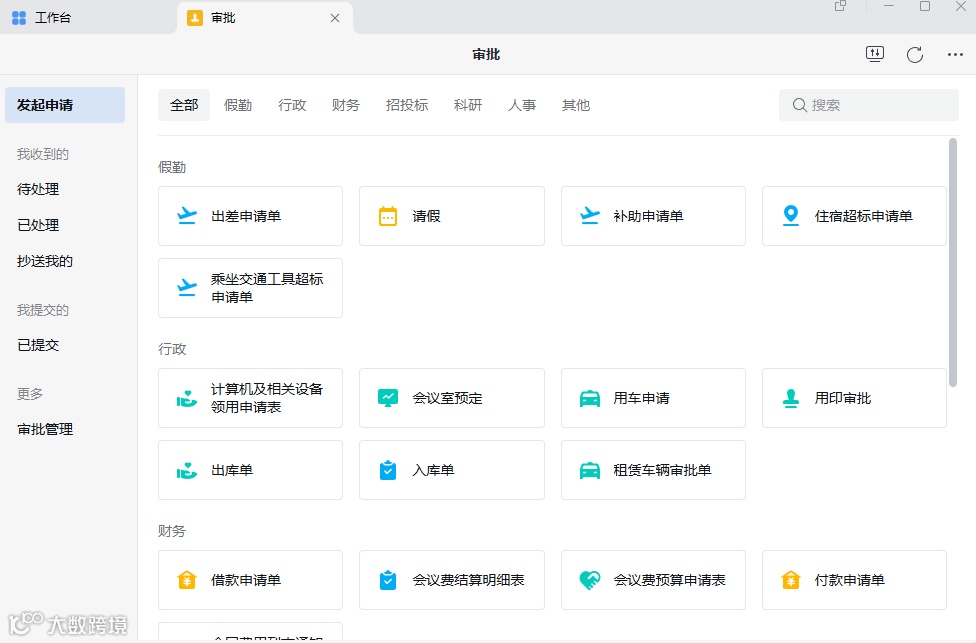Image resolution: width=976 pixels, height=643 pixels.
Task: Click the 补助申请单 airplane icon
Action: (589, 216)
